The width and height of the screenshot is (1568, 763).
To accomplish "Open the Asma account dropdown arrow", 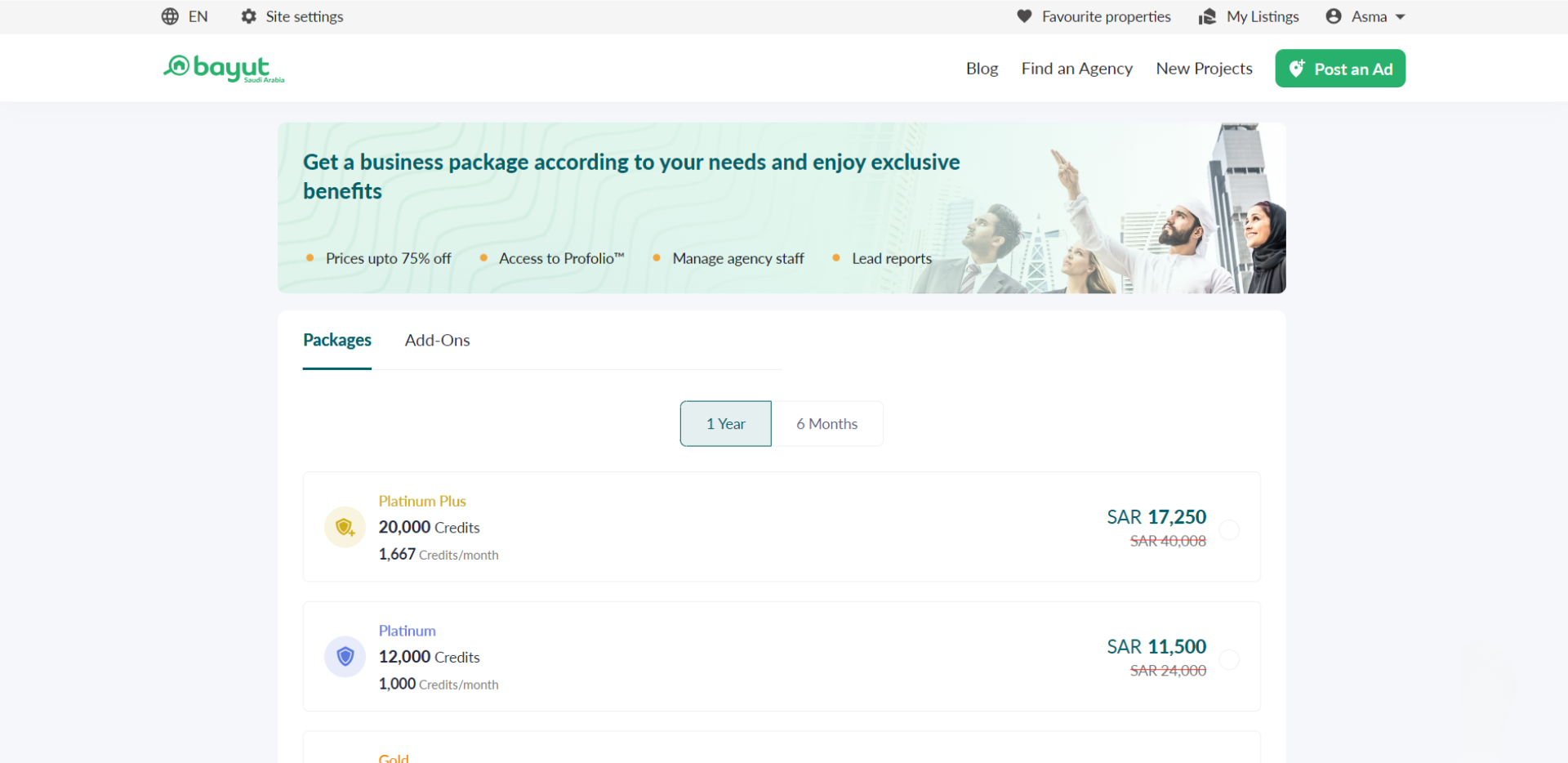I will pyautogui.click(x=1400, y=17).
